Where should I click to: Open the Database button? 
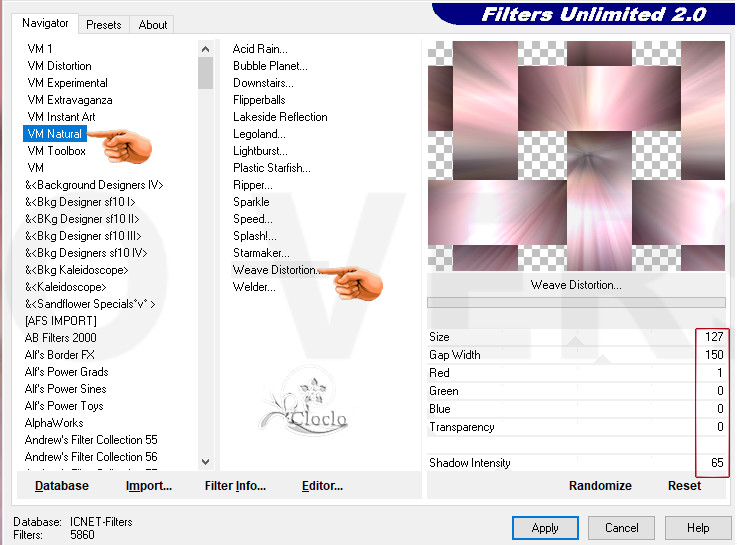62,486
